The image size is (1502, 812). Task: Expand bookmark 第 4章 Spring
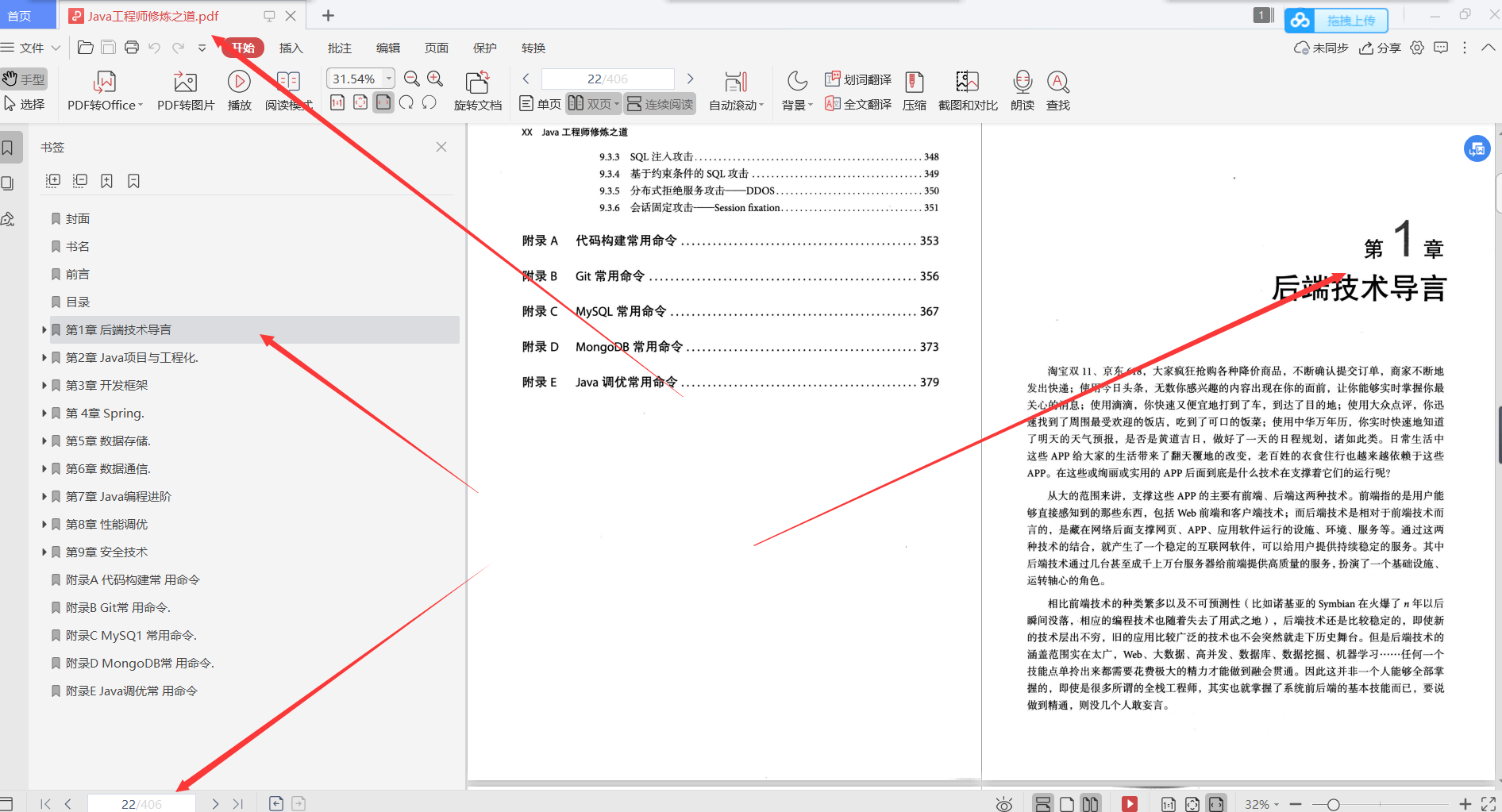pos(44,413)
